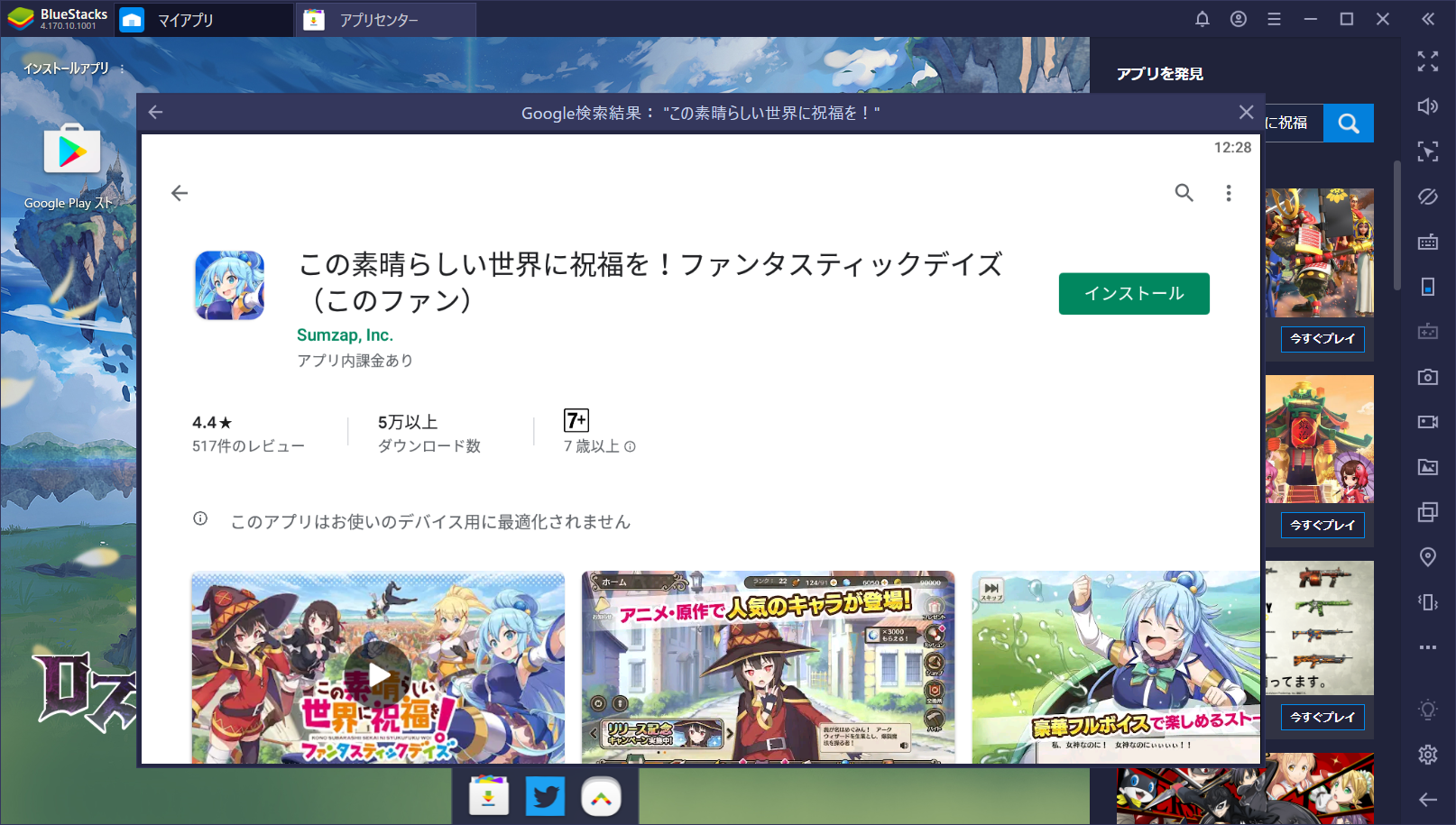The width and height of the screenshot is (1456, 825).
Task: Open the BlueStacks account profile icon
Action: coord(1239,19)
